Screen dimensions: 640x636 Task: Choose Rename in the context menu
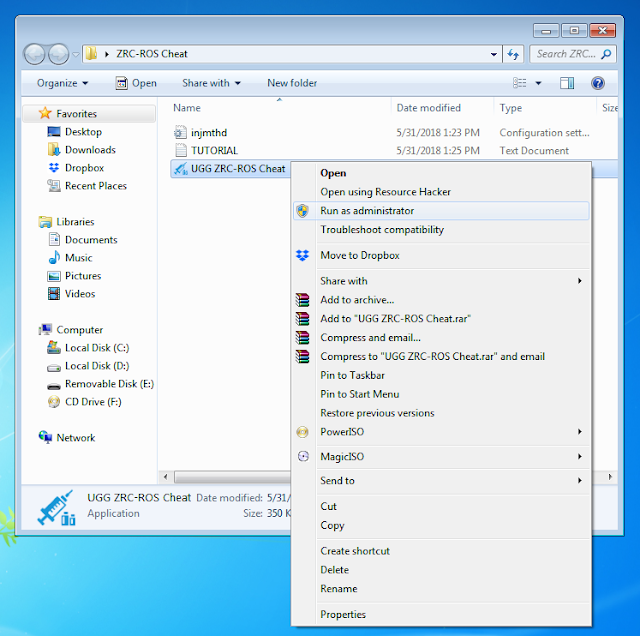click(x=441, y=589)
